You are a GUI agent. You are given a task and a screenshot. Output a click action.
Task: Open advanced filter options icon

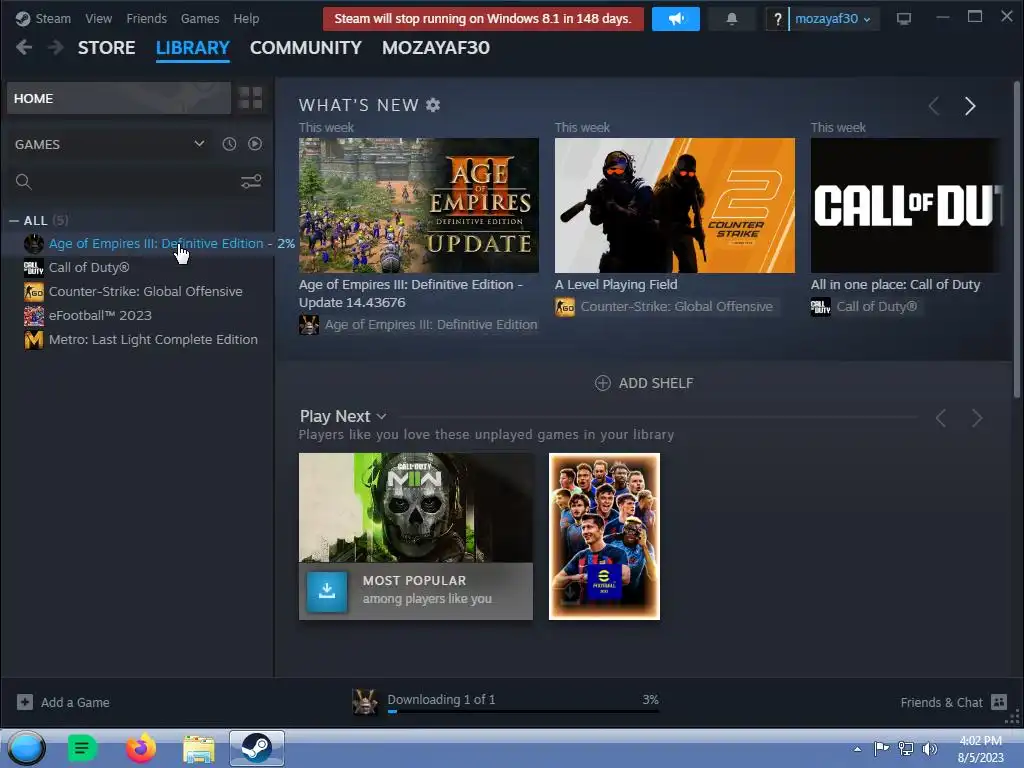click(x=251, y=182)
